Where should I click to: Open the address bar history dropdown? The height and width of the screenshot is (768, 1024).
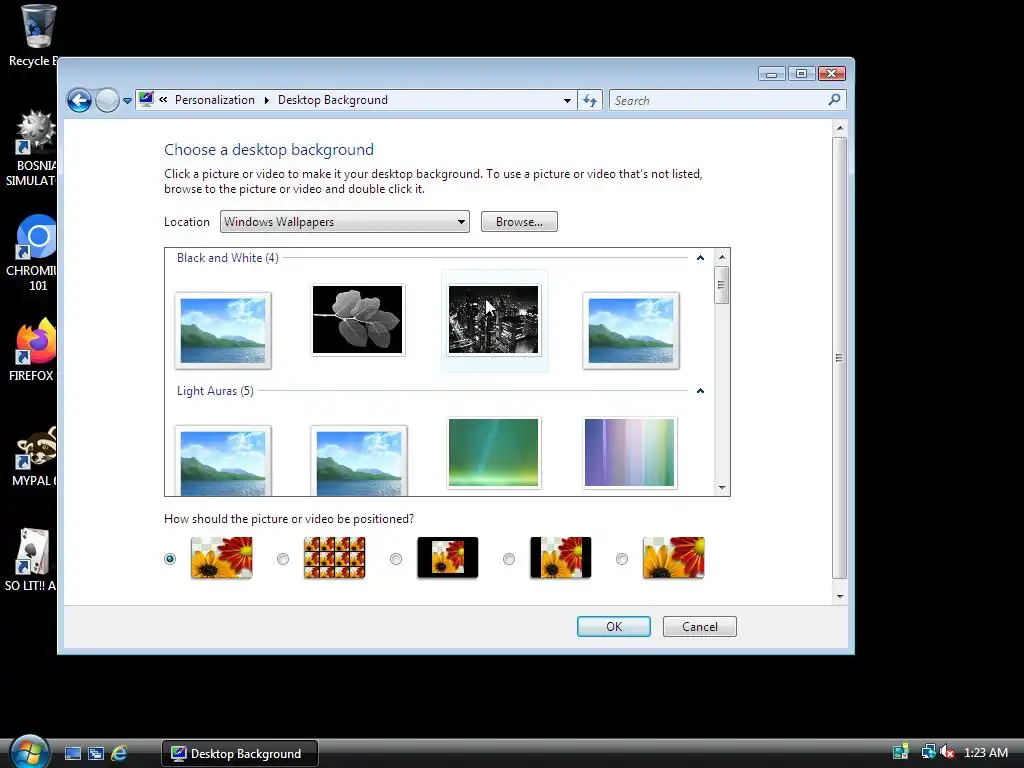[567, 101]
